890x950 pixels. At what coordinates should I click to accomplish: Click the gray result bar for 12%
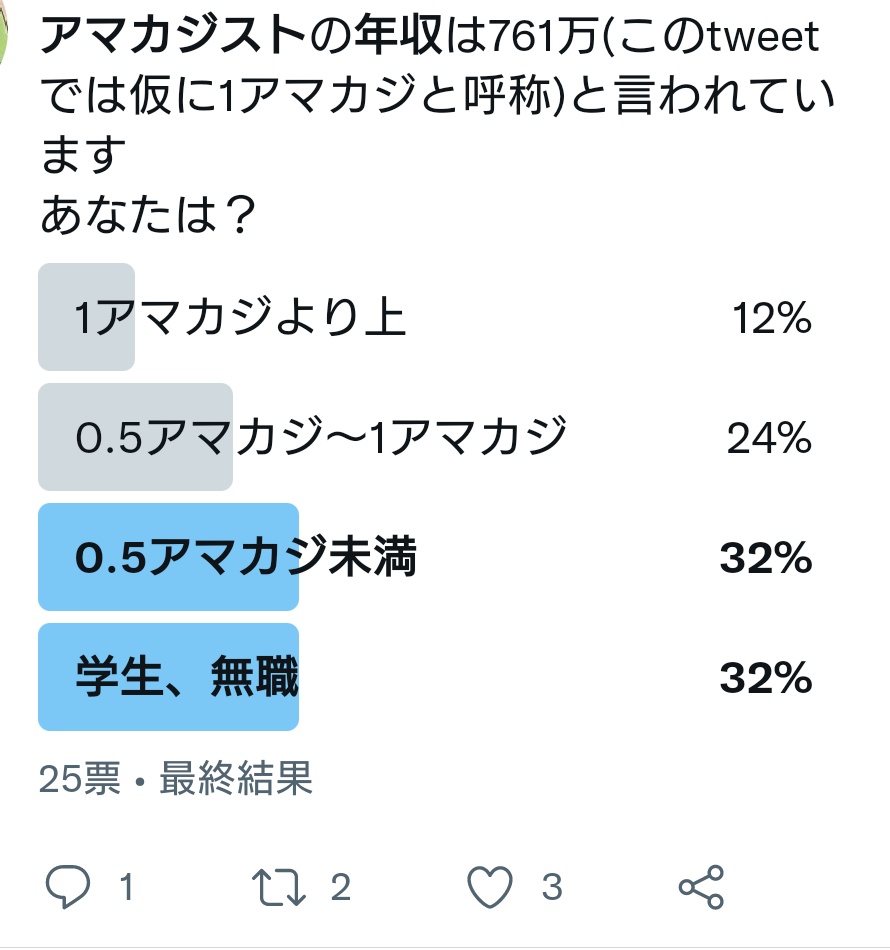point(87,317)
